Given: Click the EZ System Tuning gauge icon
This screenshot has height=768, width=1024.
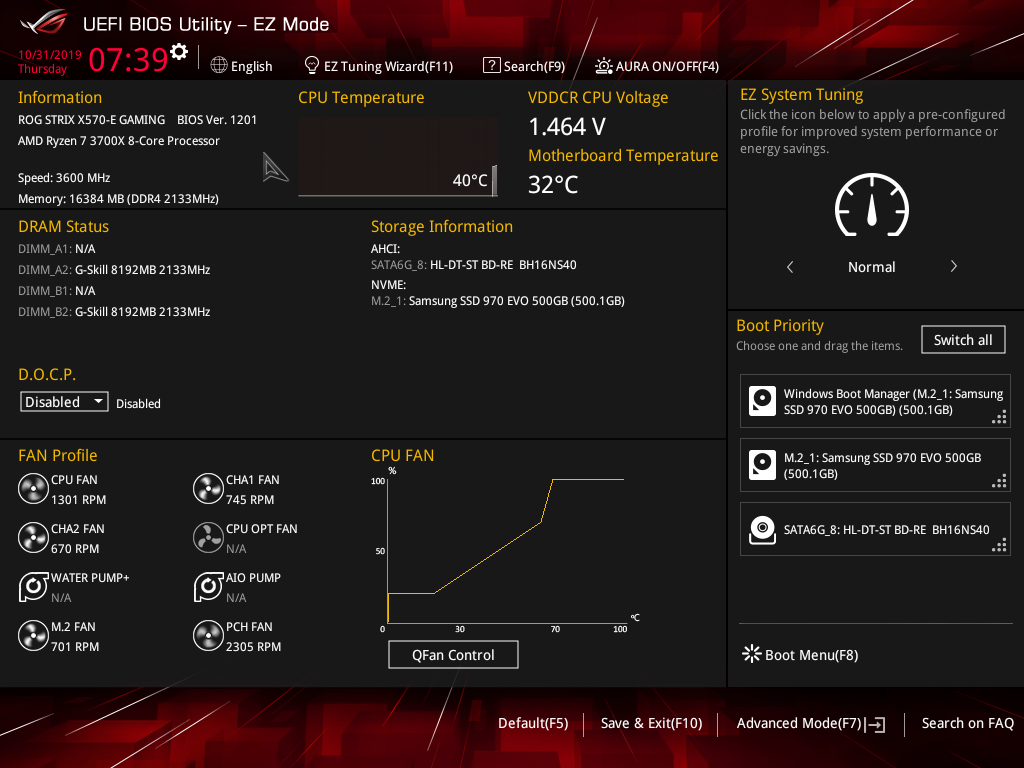Looking at the screenshot, I should click(x=871, y=205).
